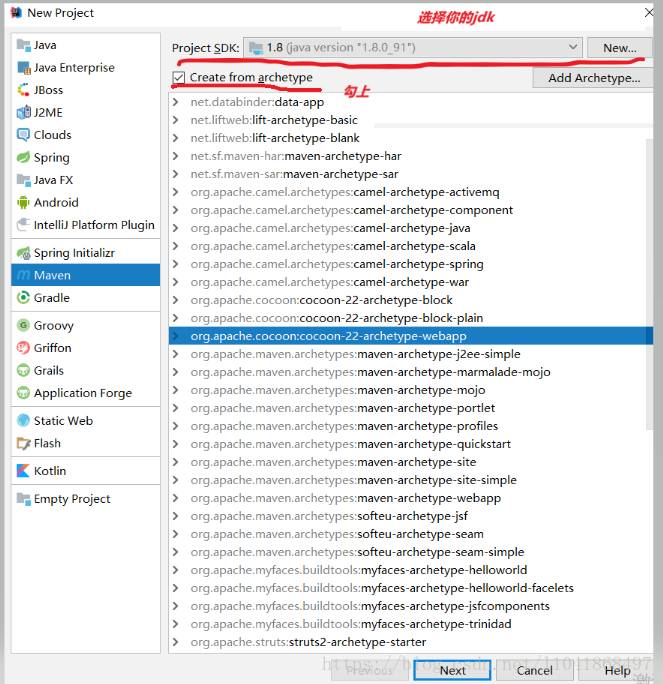This screenshot has height=684, width=663.
Task: Uncheck Create from archetype checkbox
Action: tap(179, 78)
